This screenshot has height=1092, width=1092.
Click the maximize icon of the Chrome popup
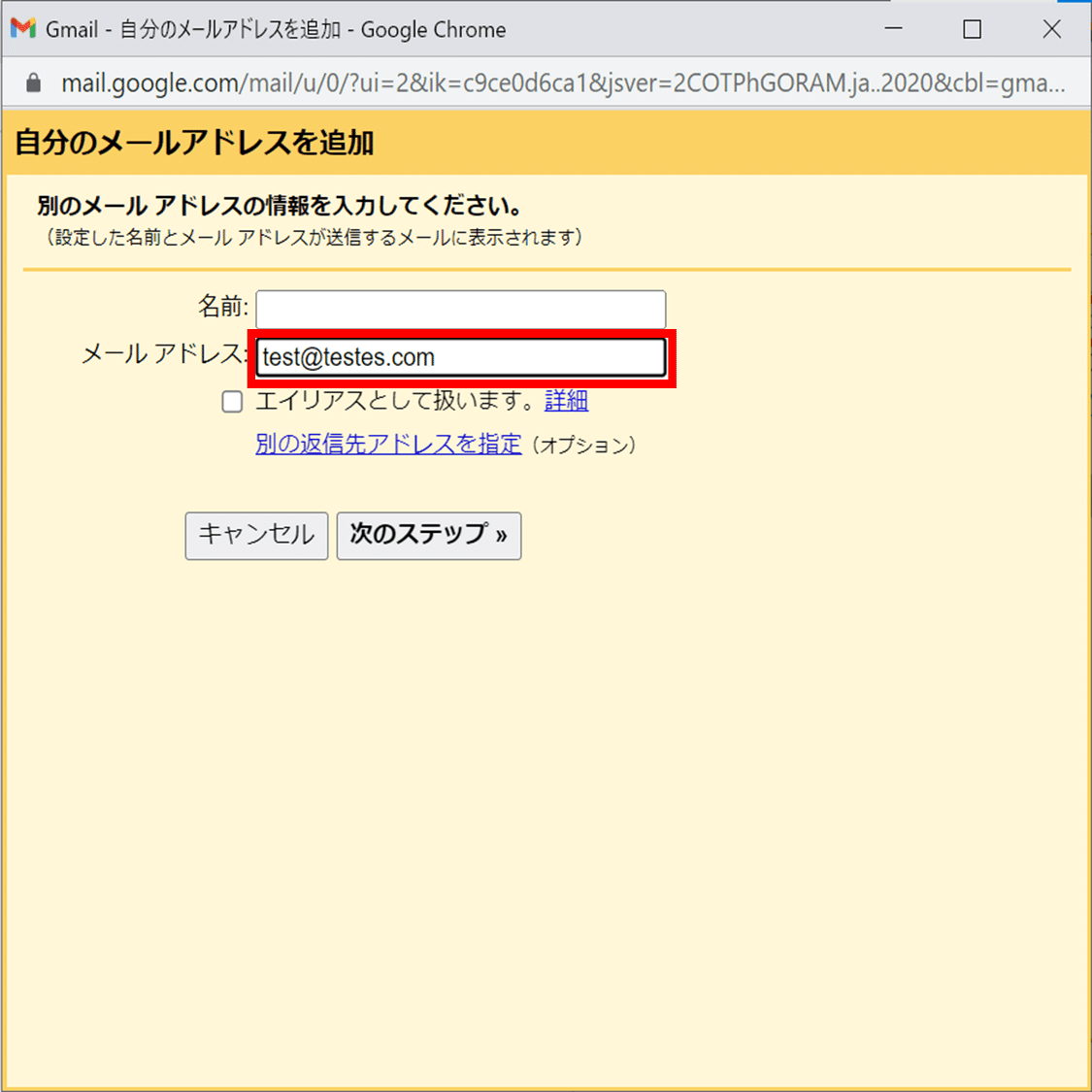972,29
